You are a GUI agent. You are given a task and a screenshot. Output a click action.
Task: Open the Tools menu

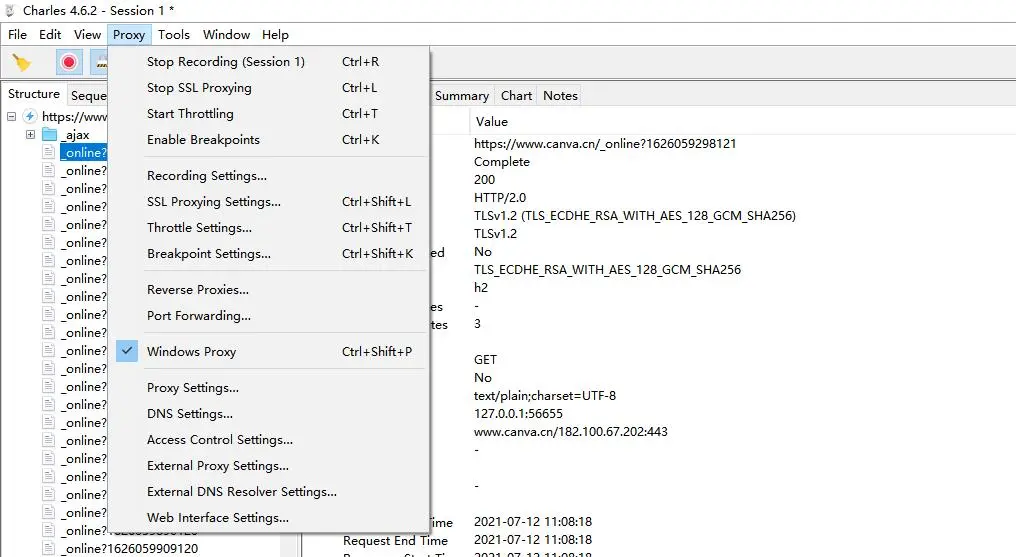(174, 34)
